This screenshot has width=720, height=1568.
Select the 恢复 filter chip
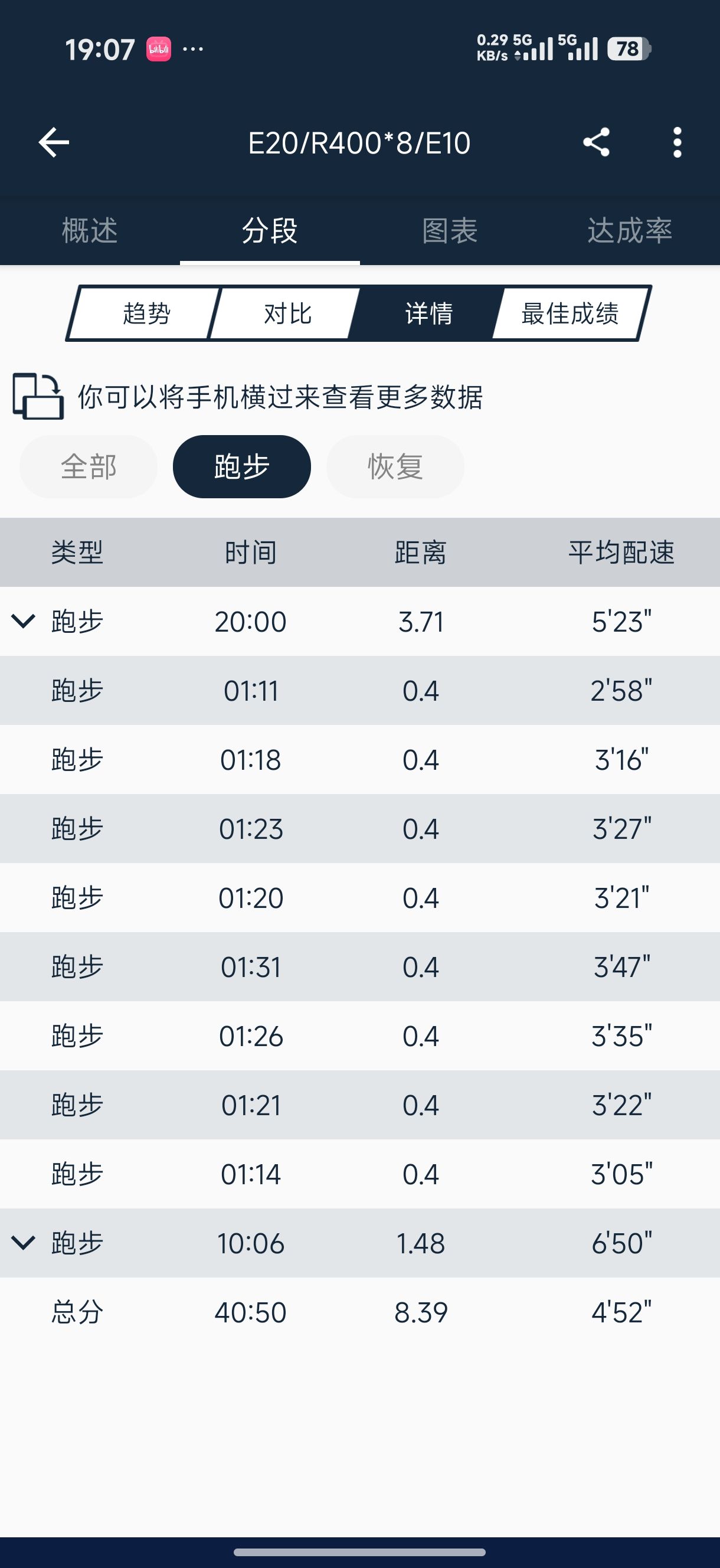tap(395, 467)
